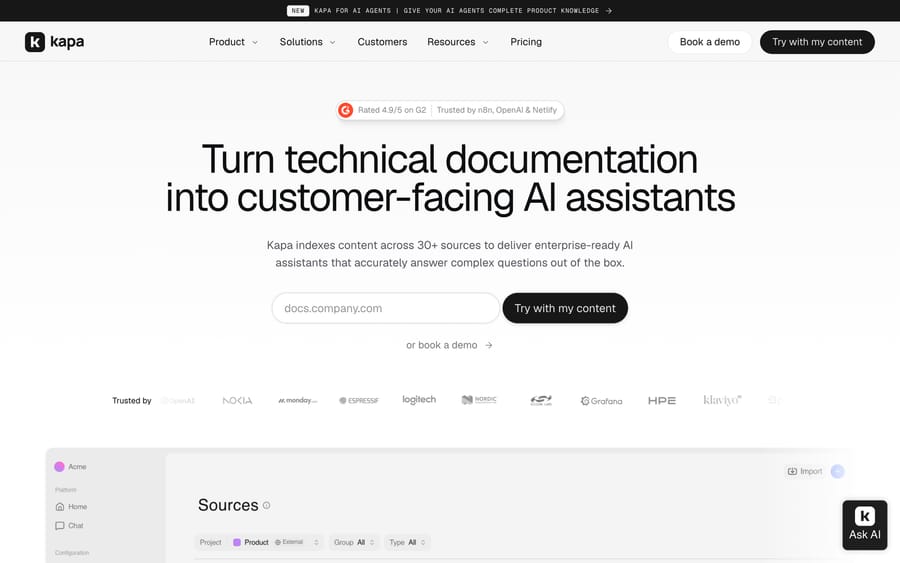Open the Kapa for AI Agents announcement banner
The height and width of the screenshot is (563, 900).
coord(449,10)
